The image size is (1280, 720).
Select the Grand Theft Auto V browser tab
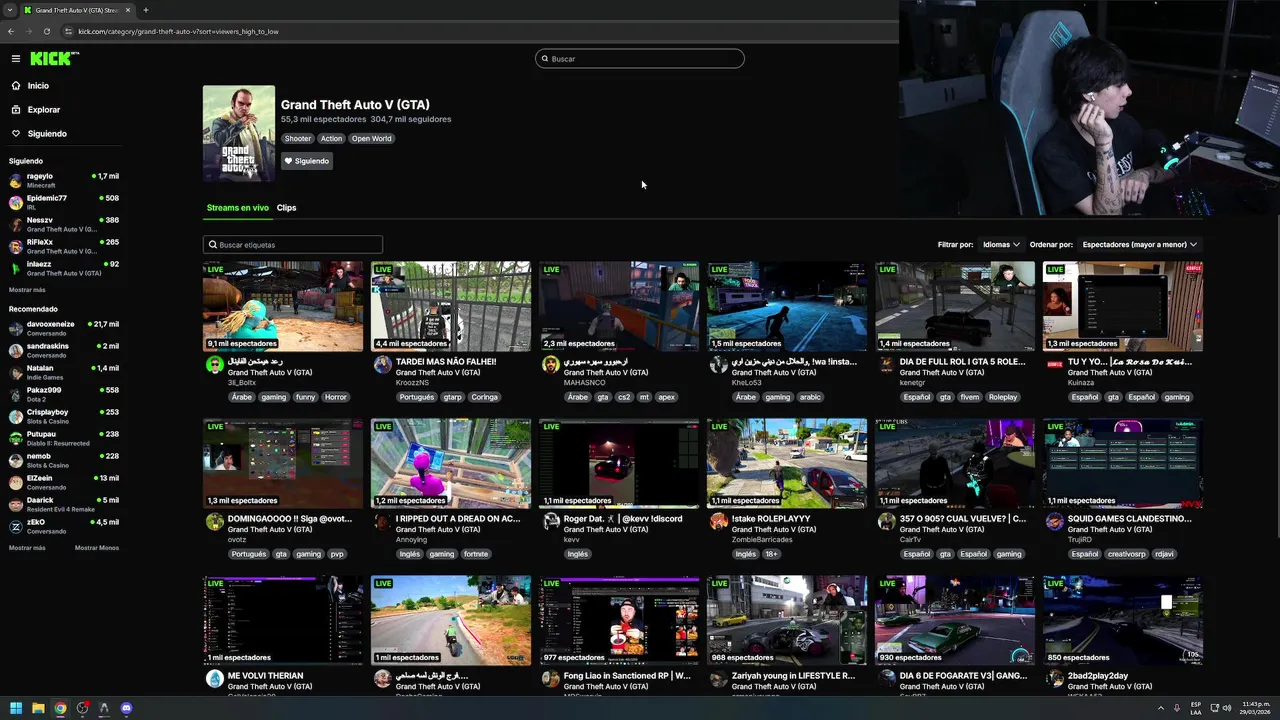77,10
